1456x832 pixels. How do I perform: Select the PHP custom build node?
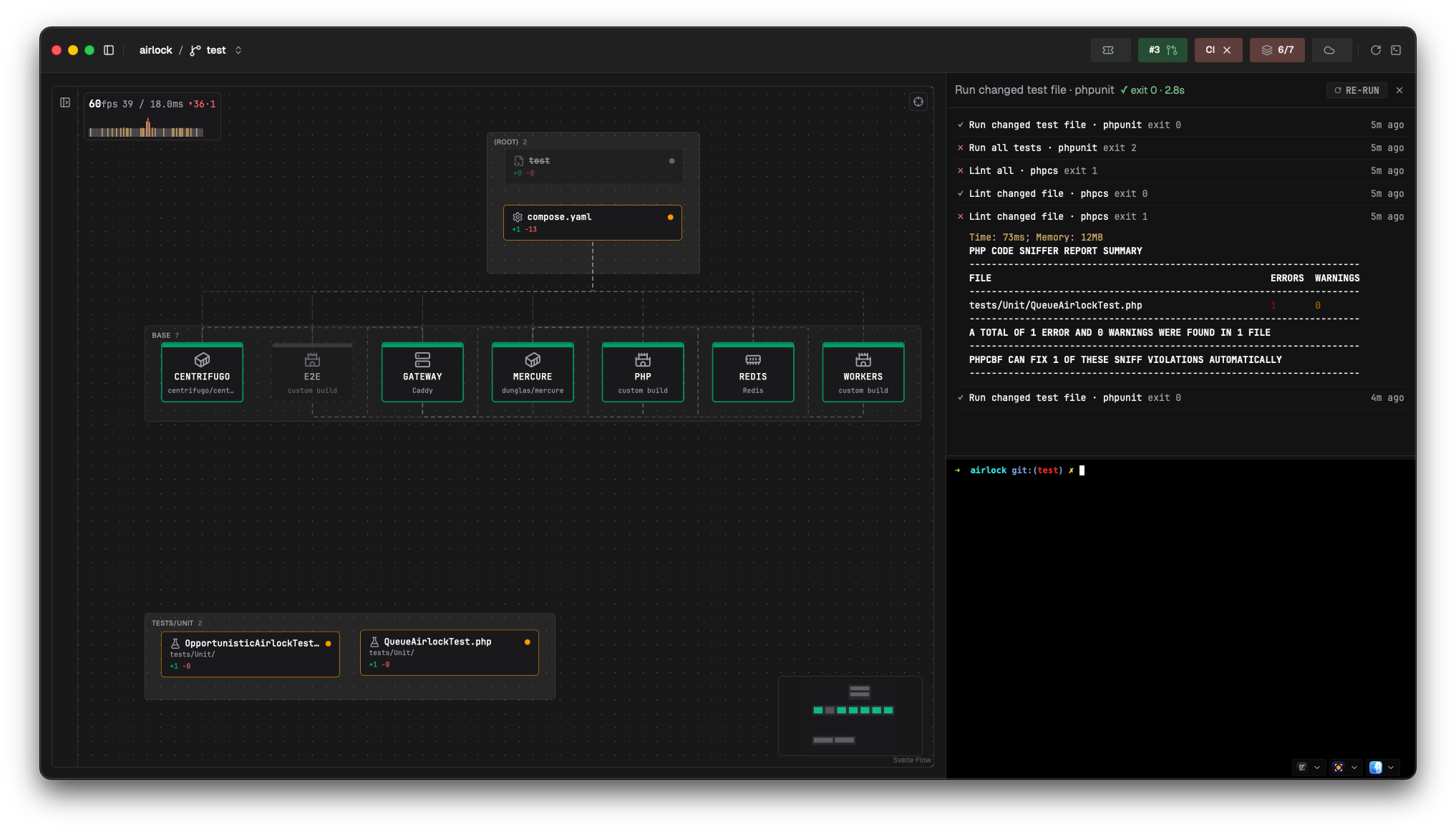tap(643, 372)
